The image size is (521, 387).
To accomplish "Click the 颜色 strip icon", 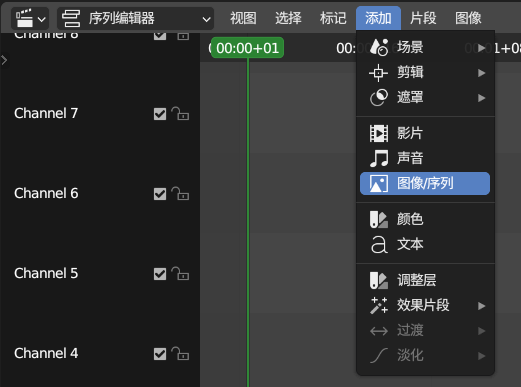I will (379, 219).
